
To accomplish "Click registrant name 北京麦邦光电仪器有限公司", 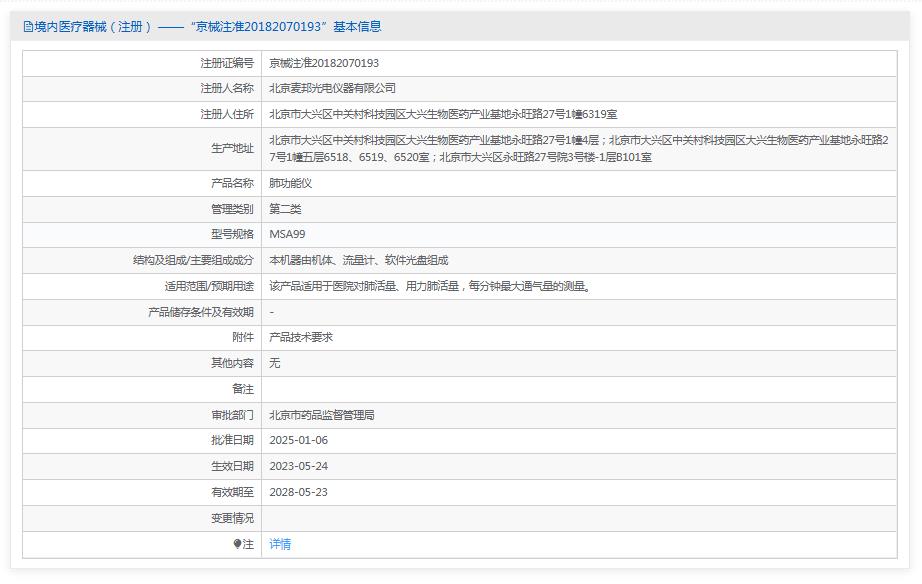I will tap(332, 89).
